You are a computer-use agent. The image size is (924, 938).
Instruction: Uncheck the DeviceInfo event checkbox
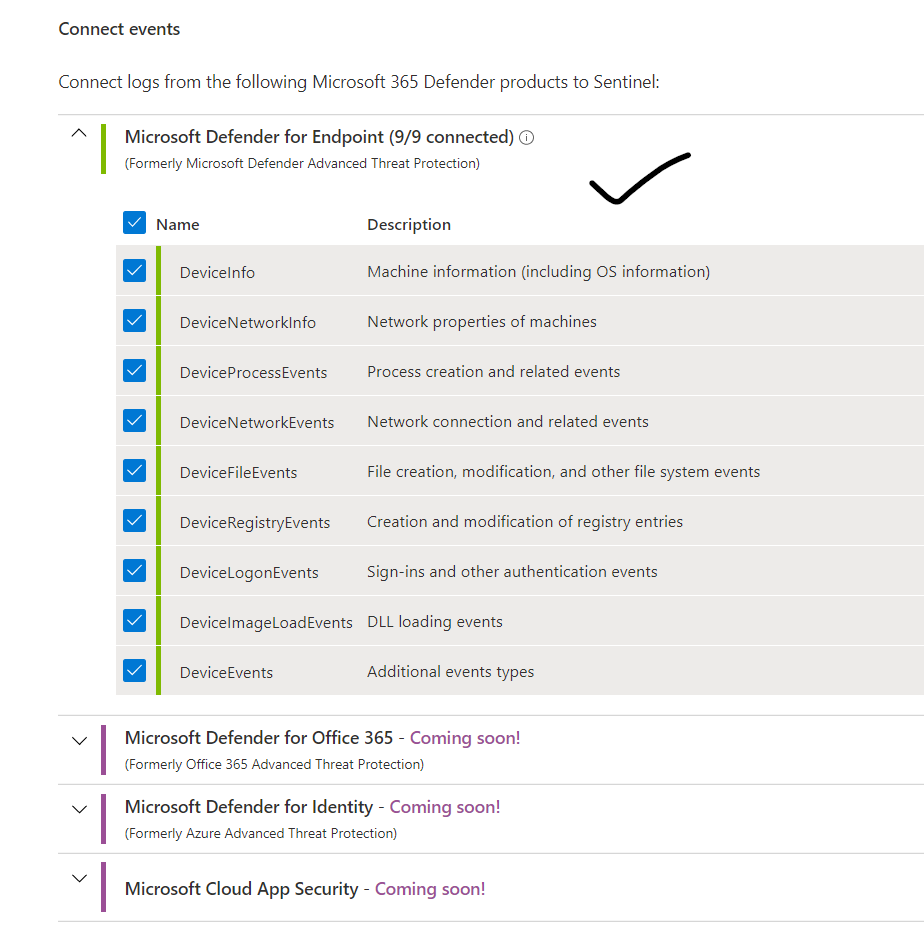pyautogui.click(x=134, y=270)
